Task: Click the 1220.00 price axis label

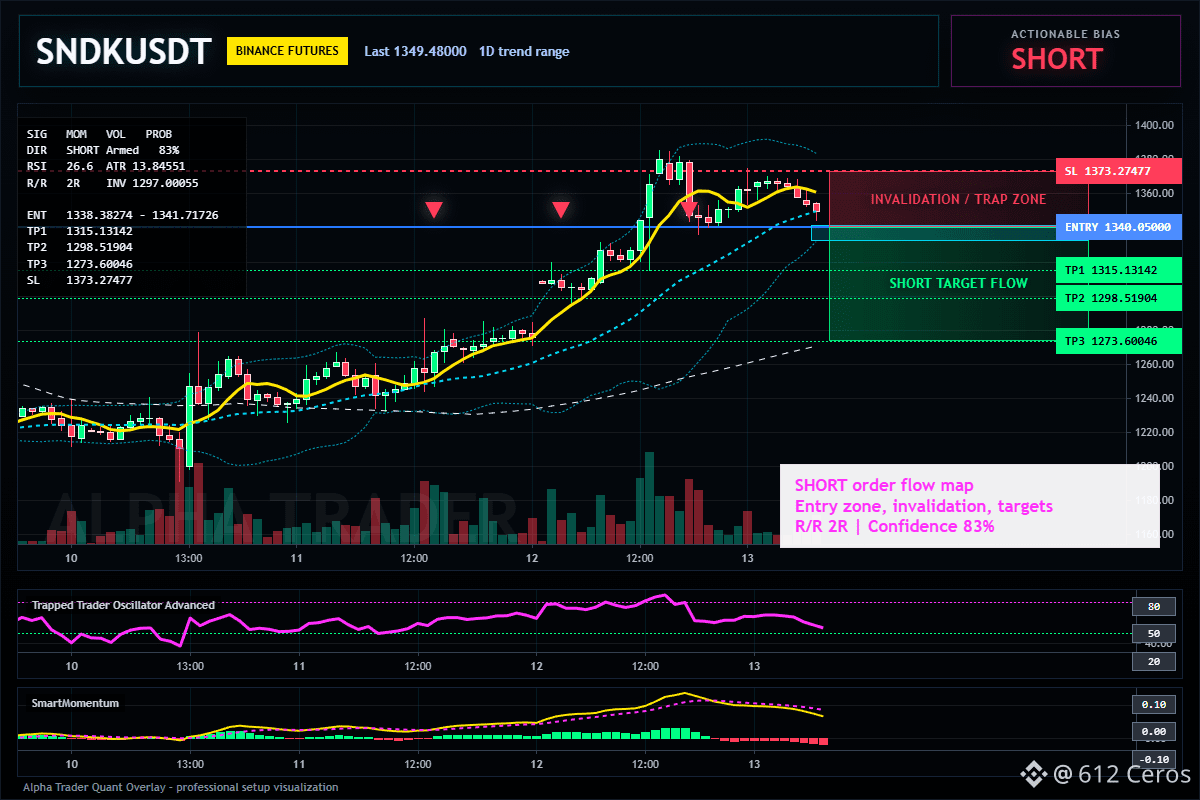Action: 1152,432
